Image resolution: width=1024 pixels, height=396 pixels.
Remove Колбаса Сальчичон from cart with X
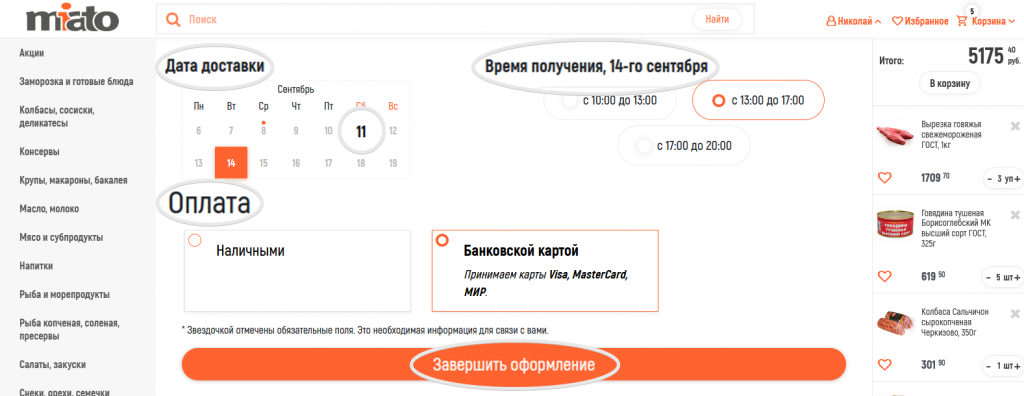point(1014,314)
